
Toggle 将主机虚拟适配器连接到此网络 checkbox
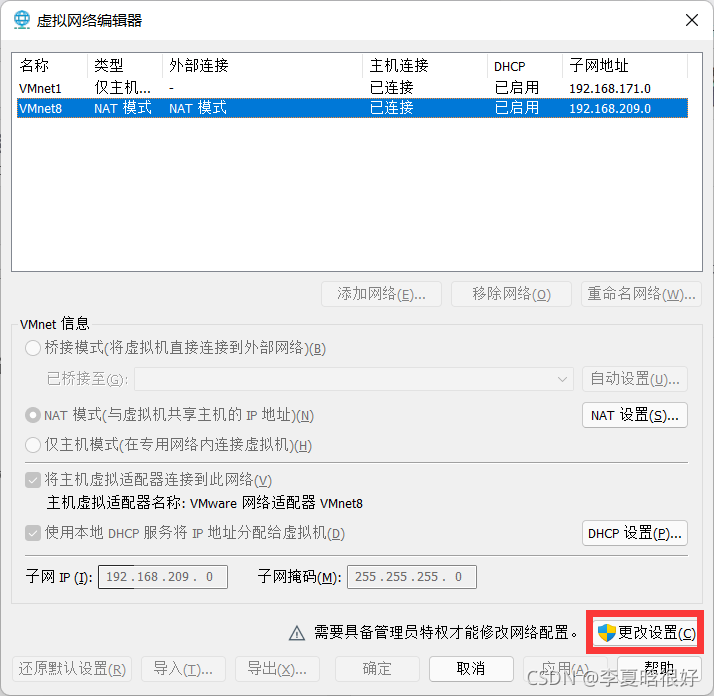coord(33,480)
